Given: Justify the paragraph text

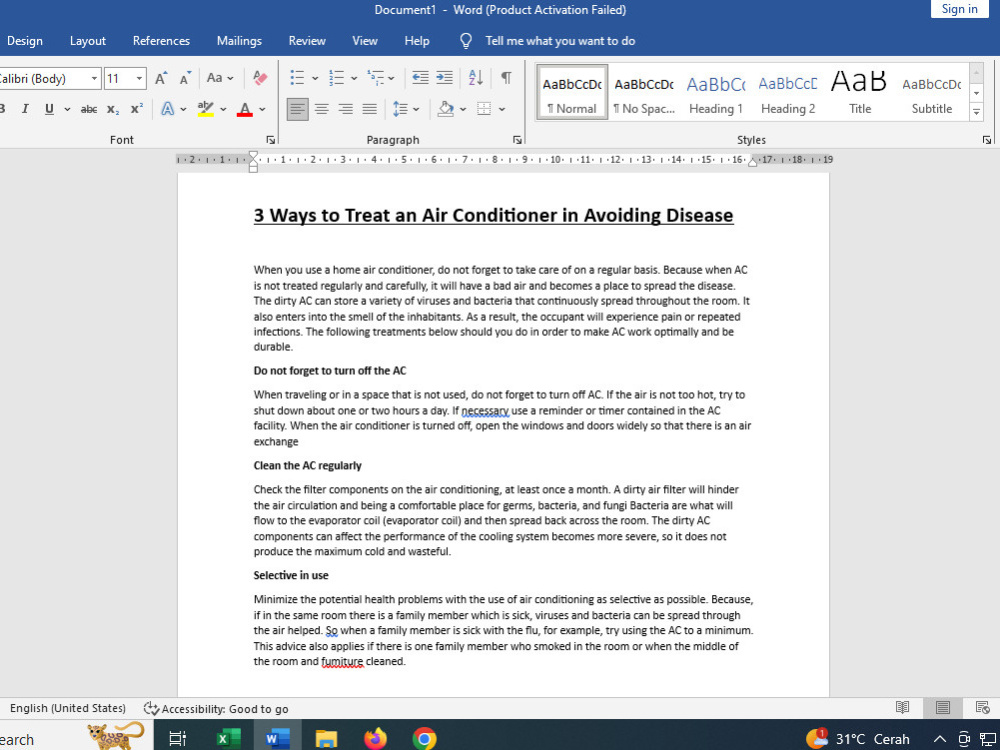Looking at the screenshot, I should pyautogui.click(x=370, y=109).
